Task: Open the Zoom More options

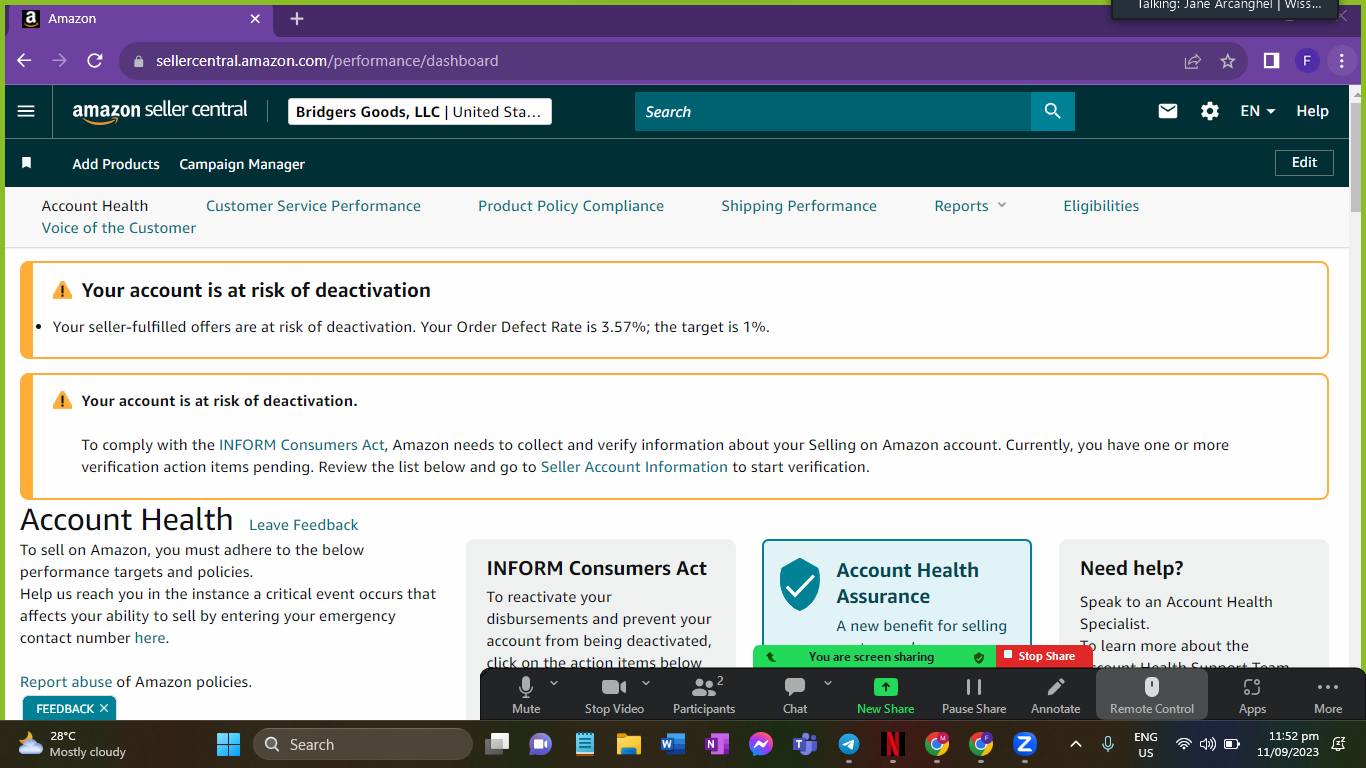Action: [1328, 694]
